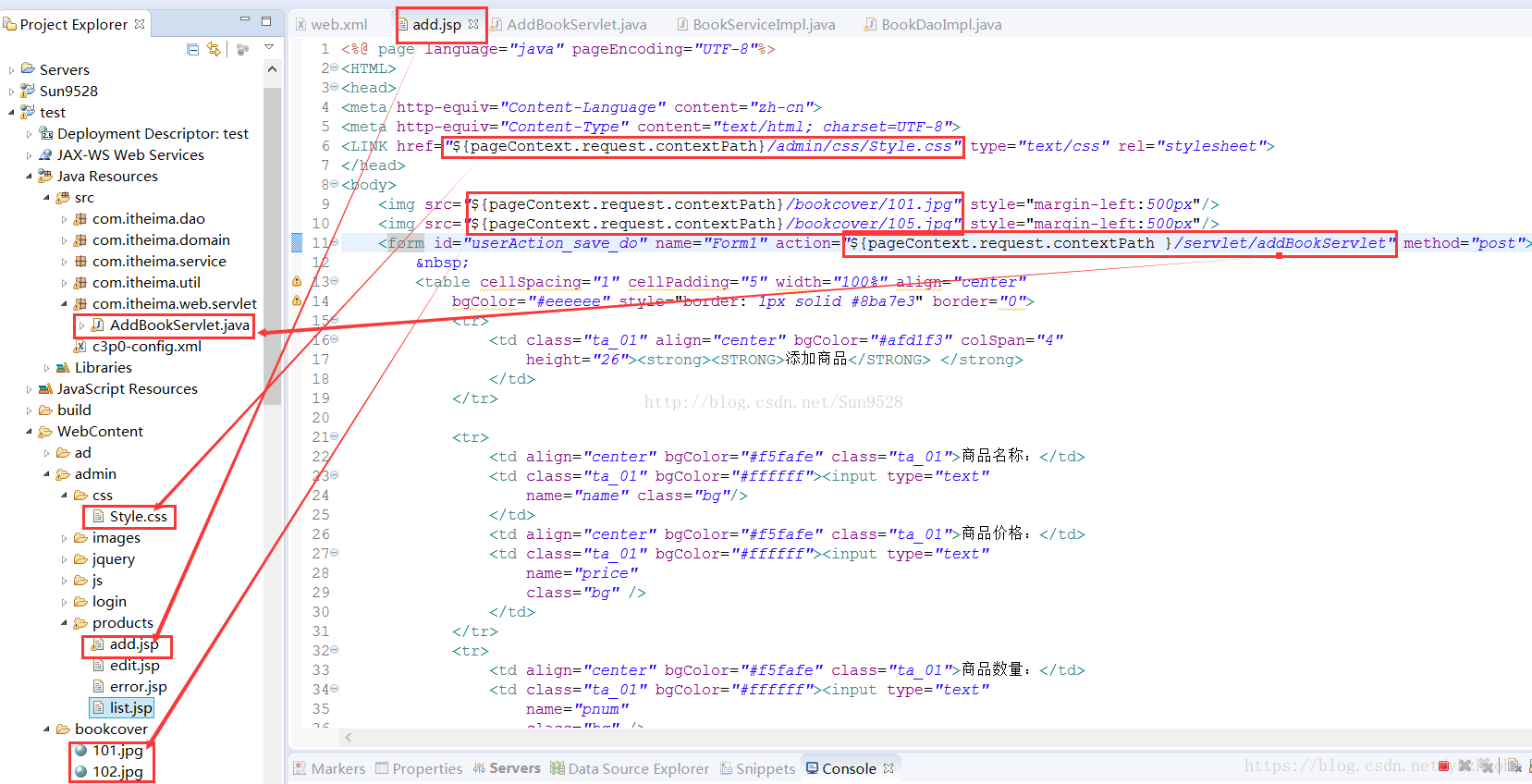Image resolution: width=1532 pixels, height=784 pixels.
Task: Click the Deployment Descriptor icon
Action: pyautogui.click(x=46, y=133)
